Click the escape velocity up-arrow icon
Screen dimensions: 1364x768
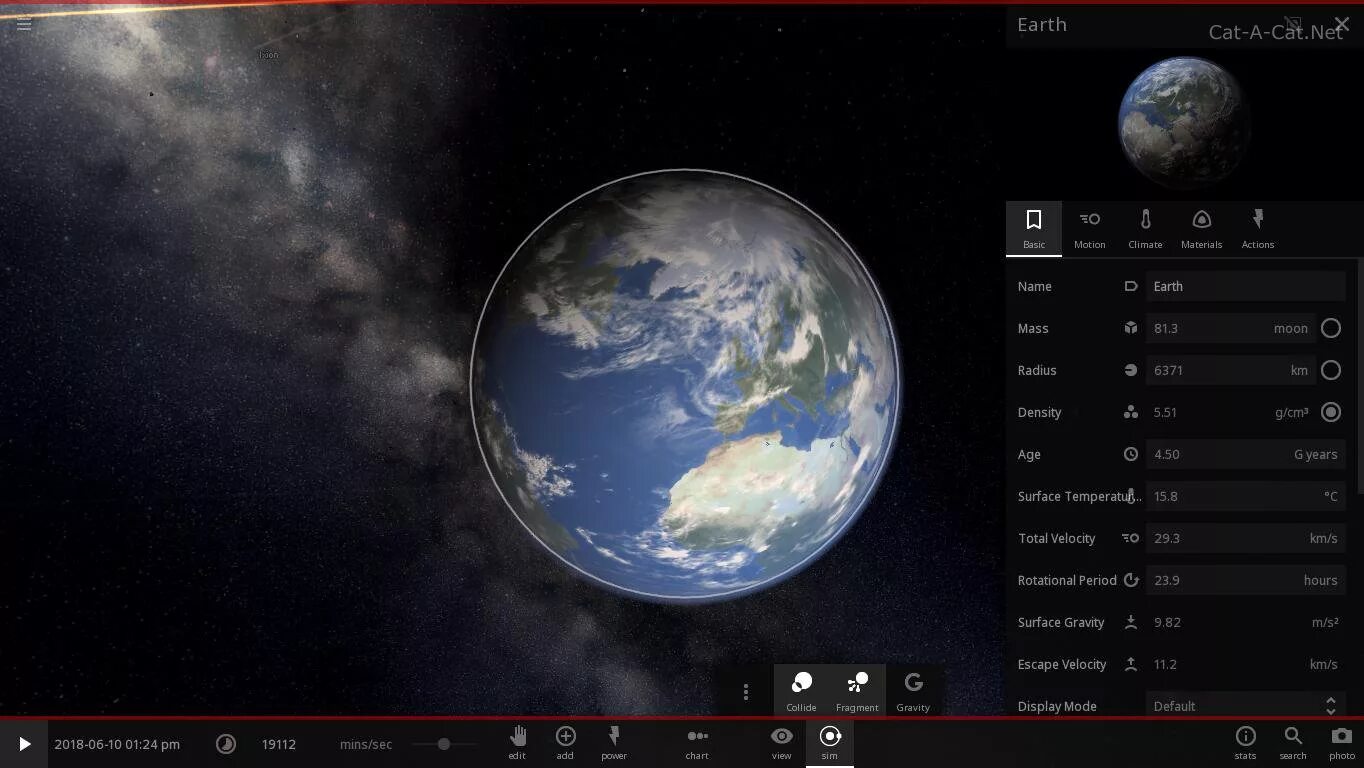point(1131,664)
